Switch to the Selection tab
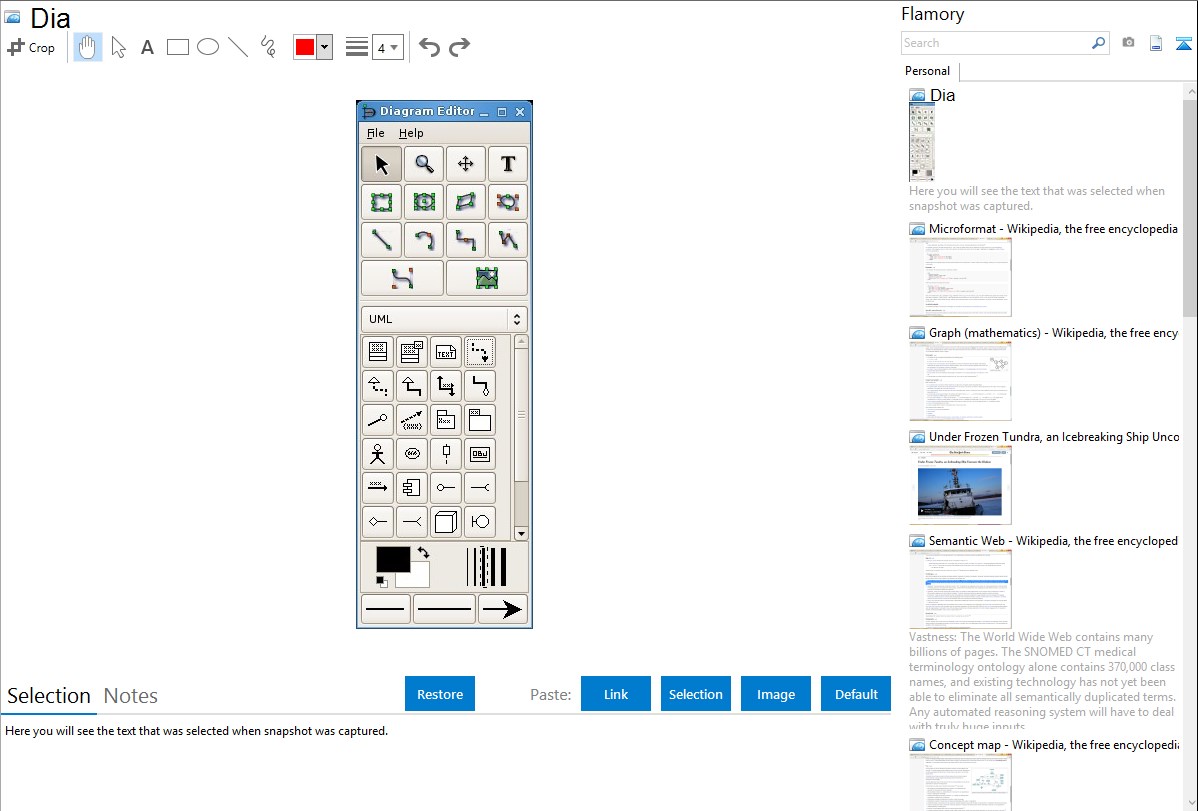This screenshot has height=811, width=1198. tap(49, 696)
